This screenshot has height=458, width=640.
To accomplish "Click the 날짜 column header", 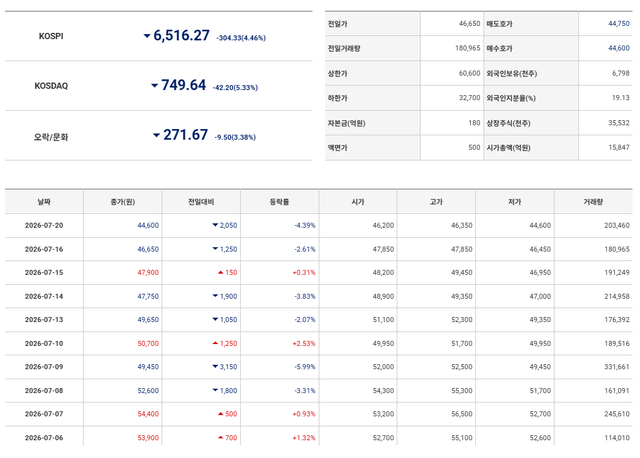I will (x=44, y=202).
